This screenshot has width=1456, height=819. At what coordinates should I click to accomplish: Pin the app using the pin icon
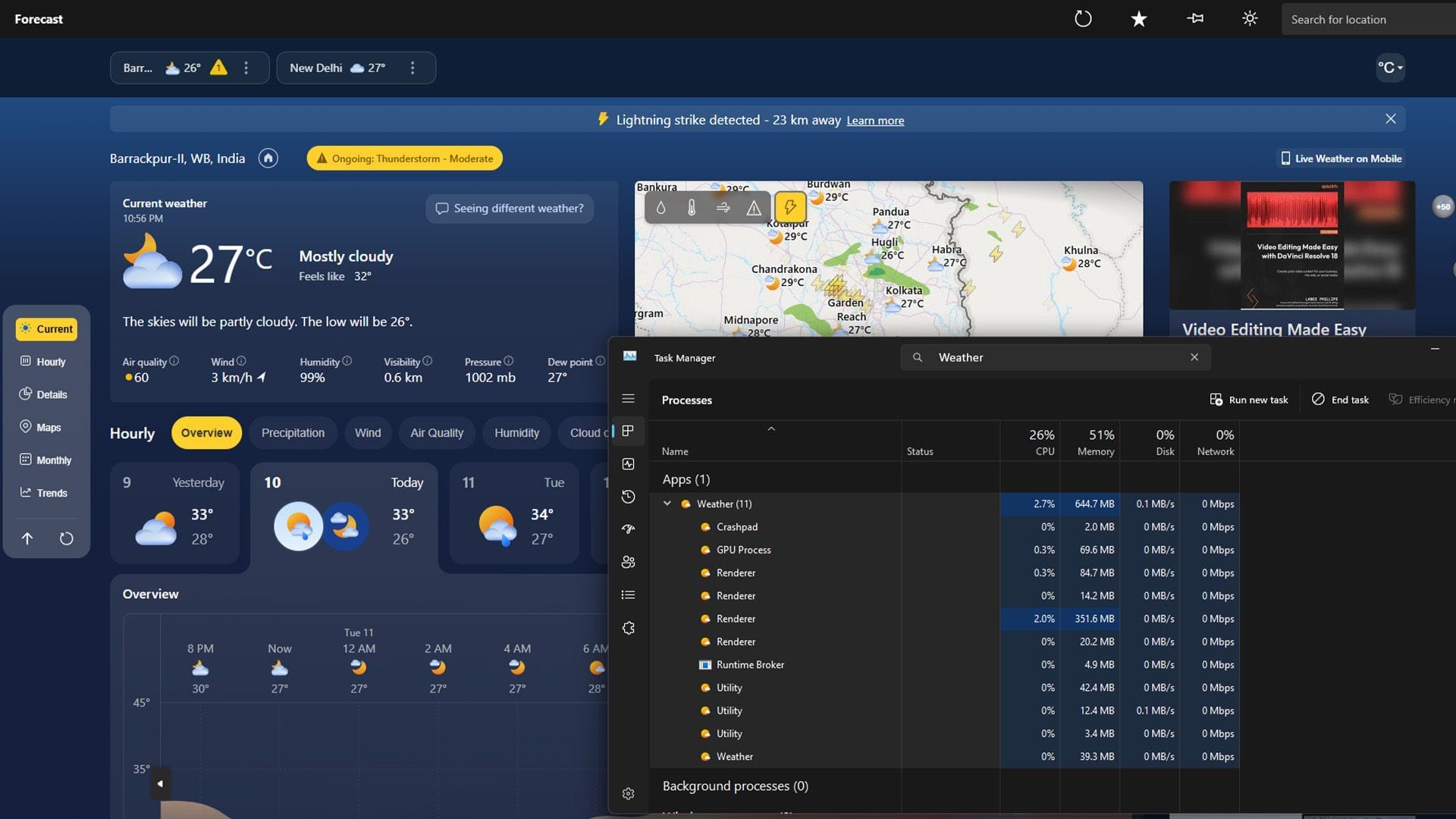[x=1195, y=19]
